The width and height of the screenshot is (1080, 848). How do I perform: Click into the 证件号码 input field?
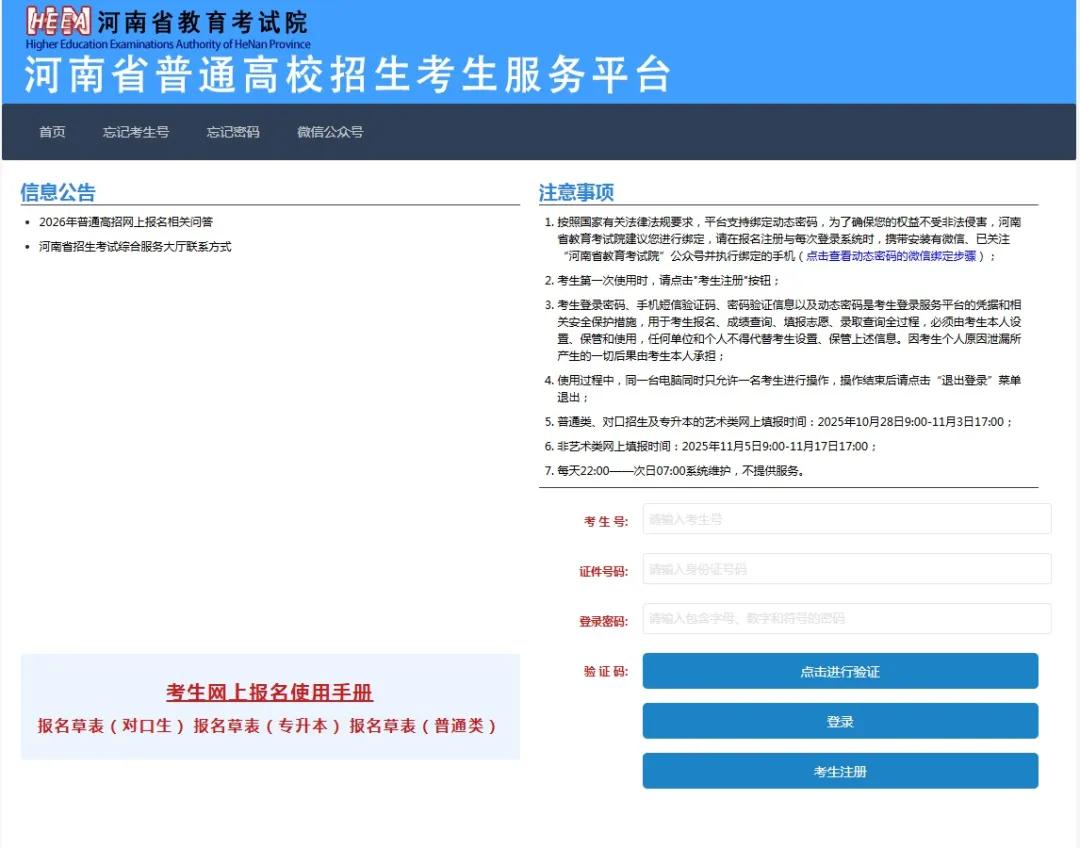tap(846, 569)
